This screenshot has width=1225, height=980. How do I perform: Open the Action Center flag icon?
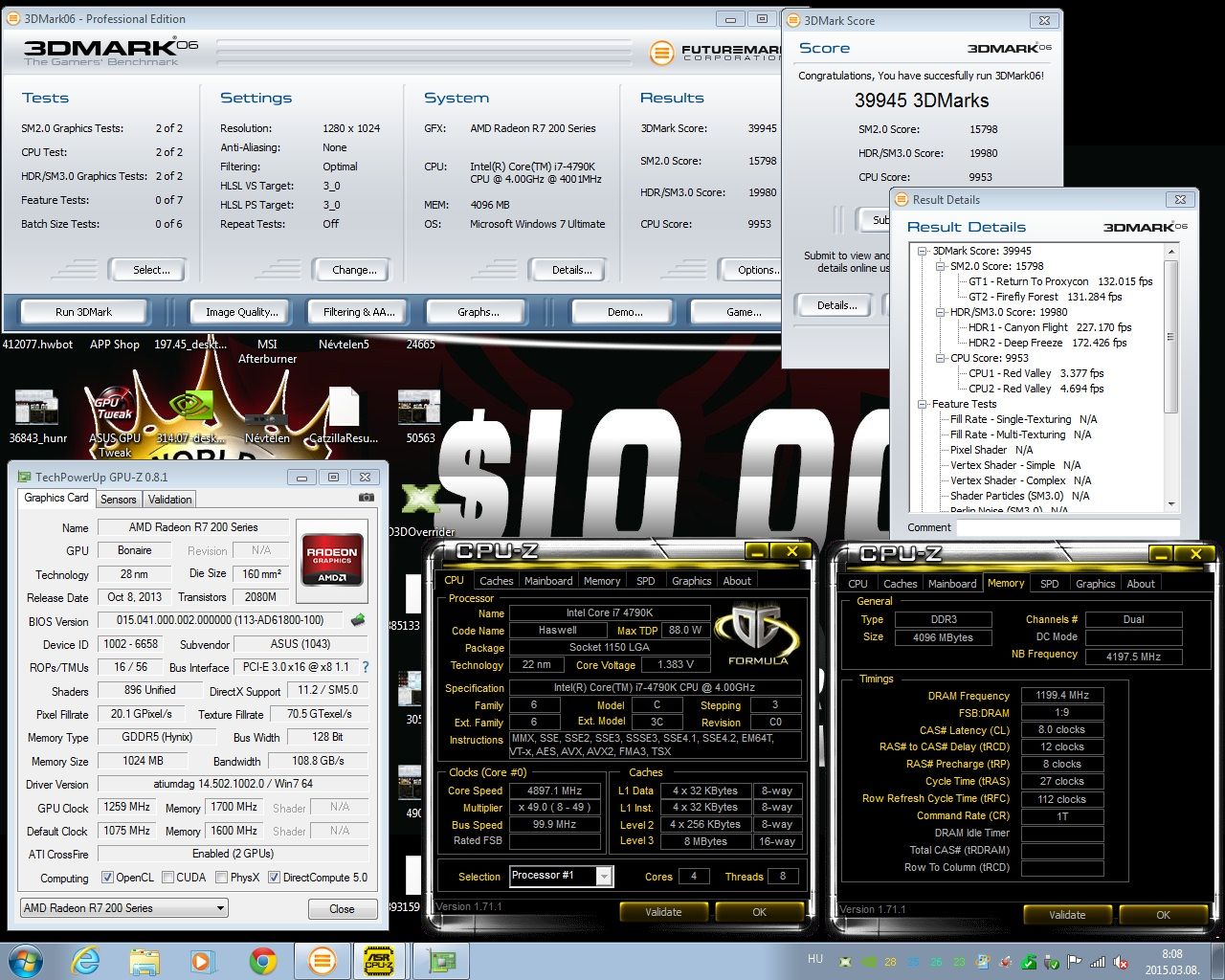pos(1075,962)
